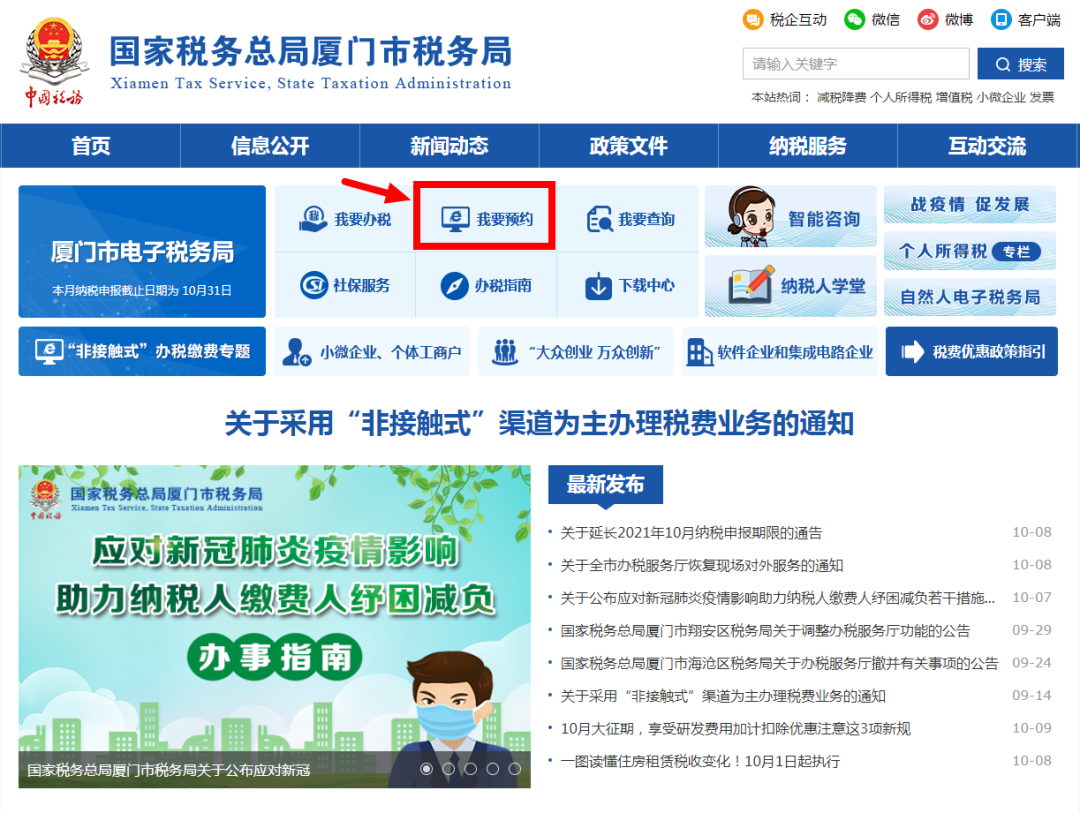
Task: Open the green 微信 WeChat icon
Action: [855, 19]
